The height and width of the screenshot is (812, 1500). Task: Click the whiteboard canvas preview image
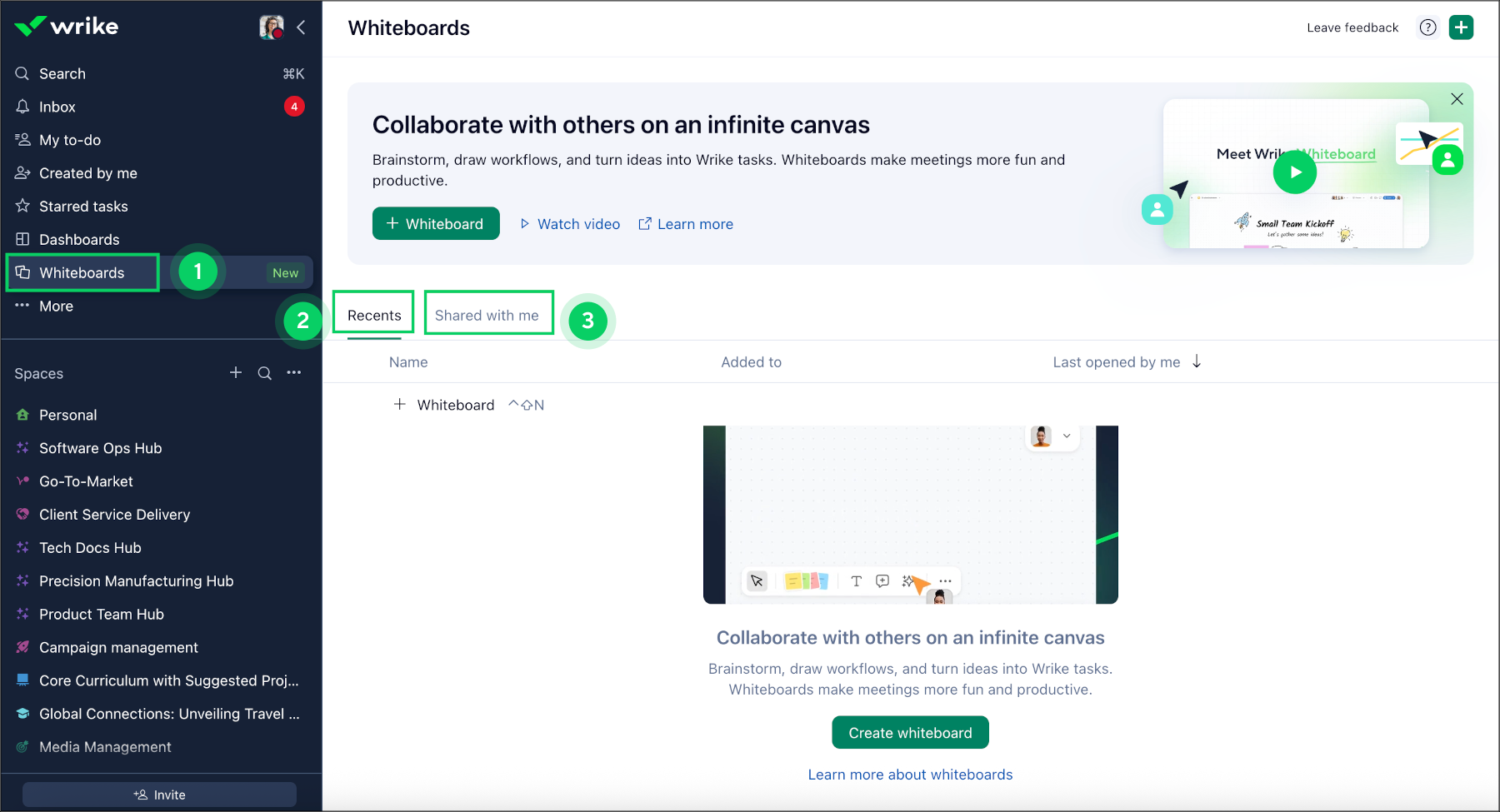pyautogui.click(x=911, y=515)
